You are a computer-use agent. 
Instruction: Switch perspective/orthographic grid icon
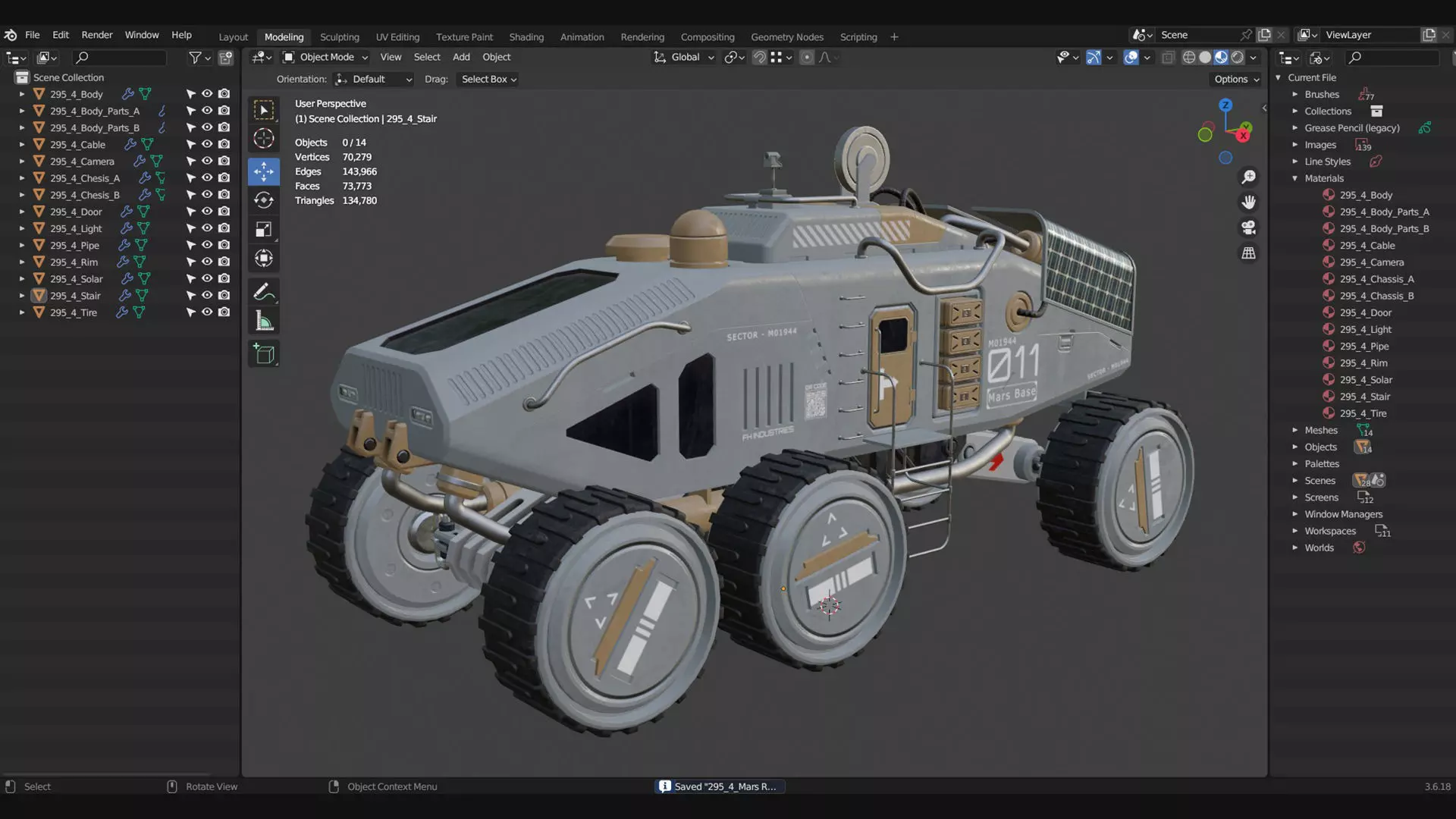click(1248, 253)
